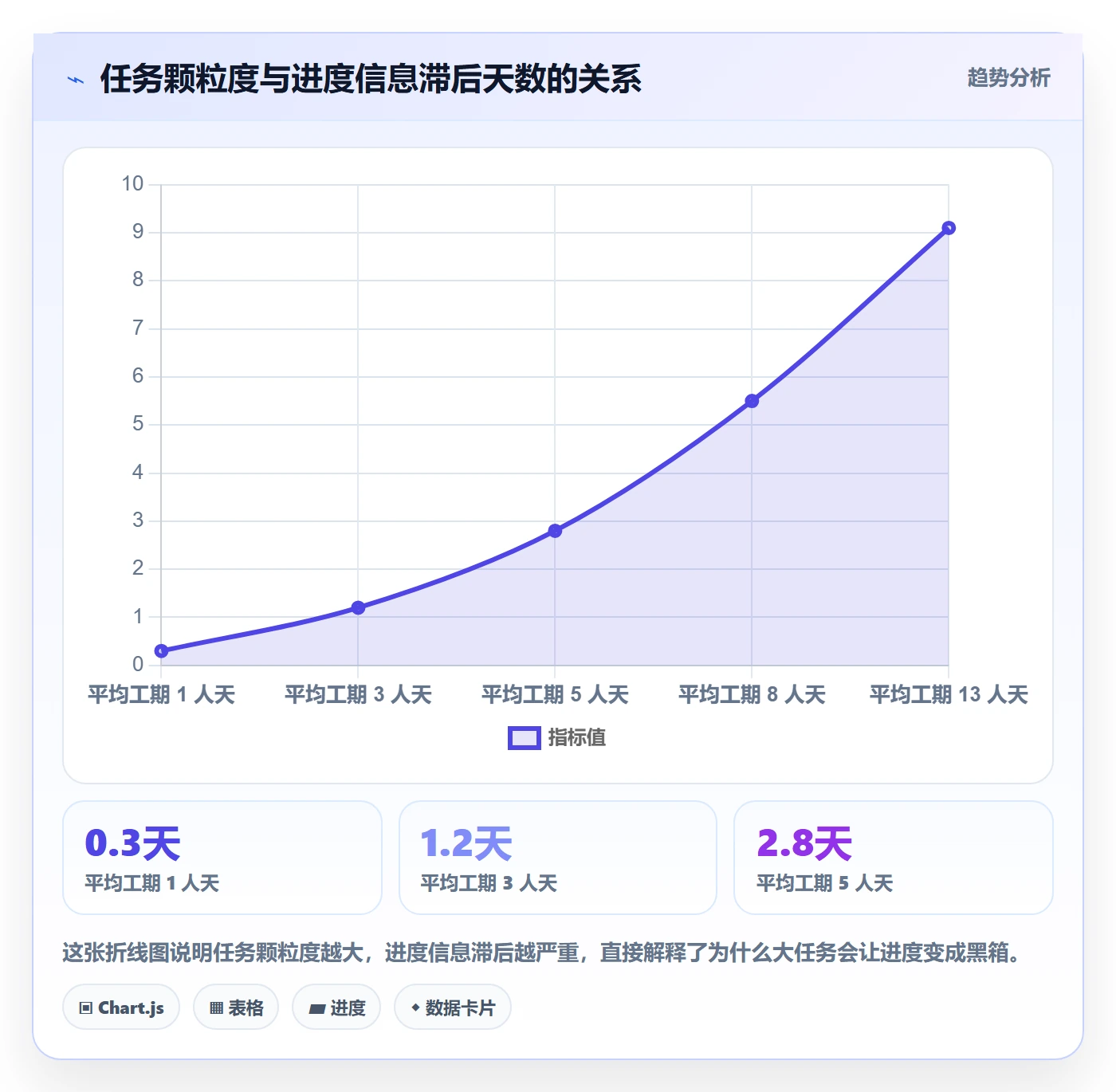1116x1092 pixels.
Task: Click the topmost data point at 平均工期 13 人天
Action: point(949,228)
